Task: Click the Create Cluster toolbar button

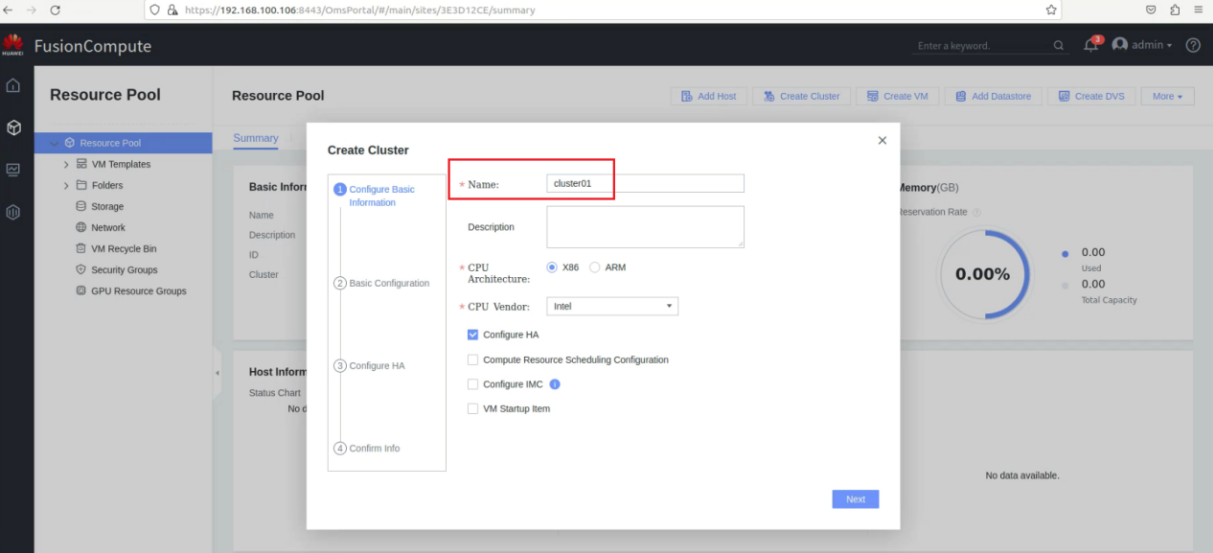Action: pyautogui.click(x=801, y=96)
